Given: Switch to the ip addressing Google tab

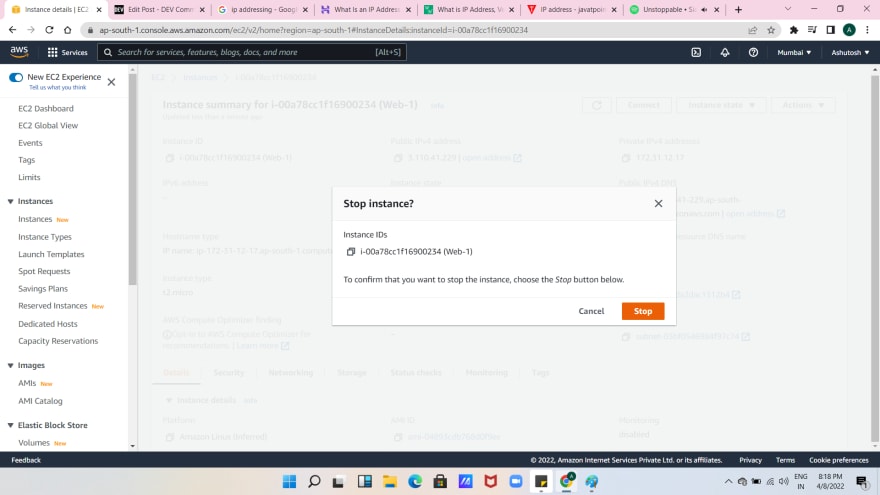Looking at the screenshot, I should point(262,10).
